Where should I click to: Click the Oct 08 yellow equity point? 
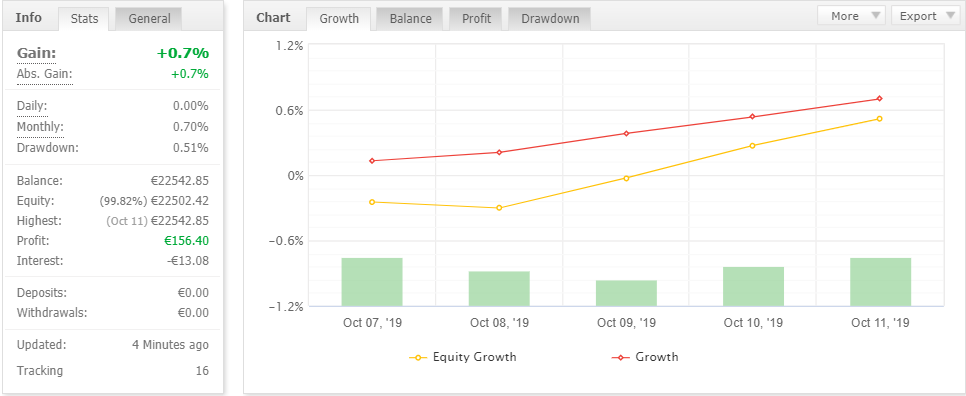click(499, 208)
